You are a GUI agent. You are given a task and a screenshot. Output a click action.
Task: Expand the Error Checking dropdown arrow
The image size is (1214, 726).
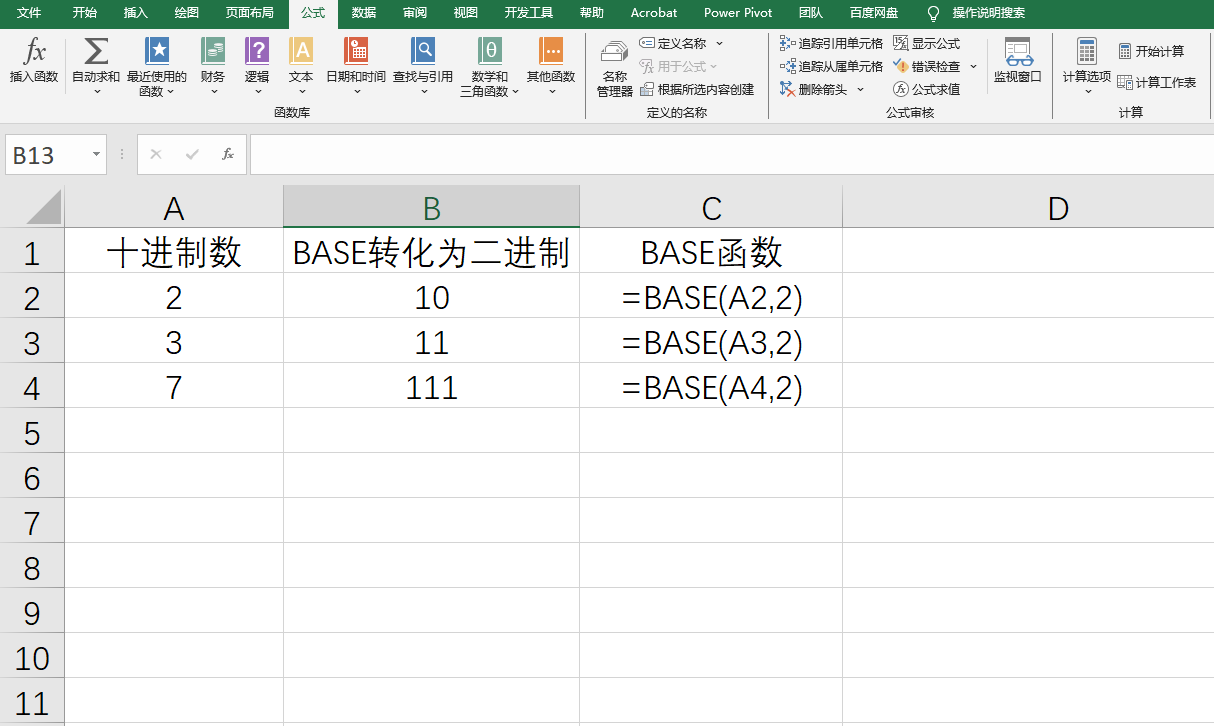pyautogui.click(x=973, y=66)
